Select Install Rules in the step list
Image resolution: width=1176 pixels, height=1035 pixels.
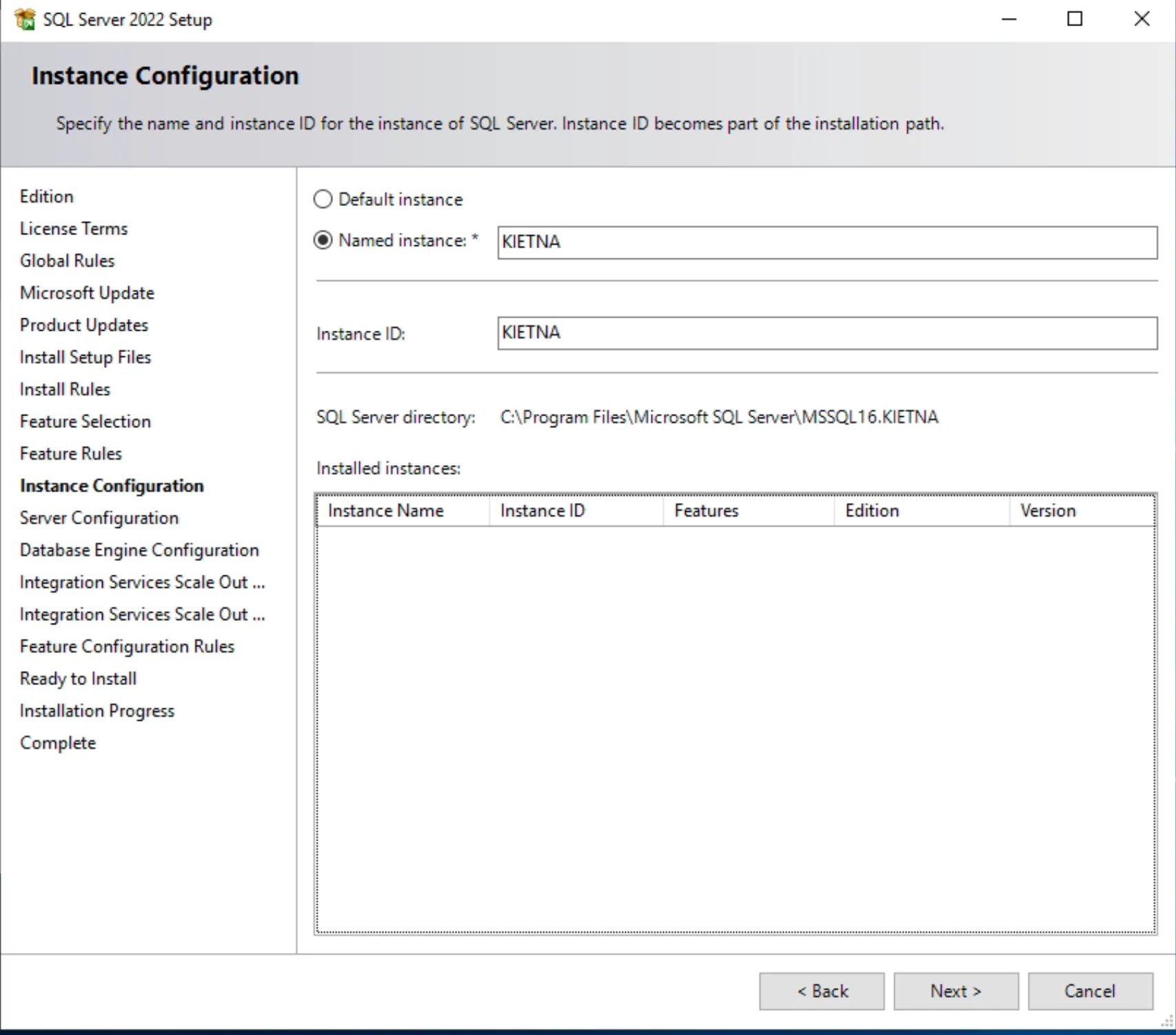coord(65,389)
